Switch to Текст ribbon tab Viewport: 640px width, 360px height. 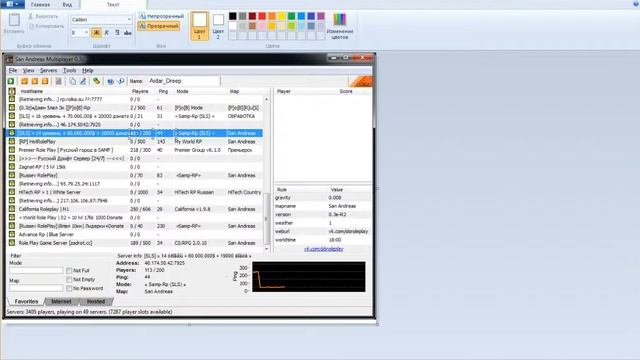(x=113, y=4)
